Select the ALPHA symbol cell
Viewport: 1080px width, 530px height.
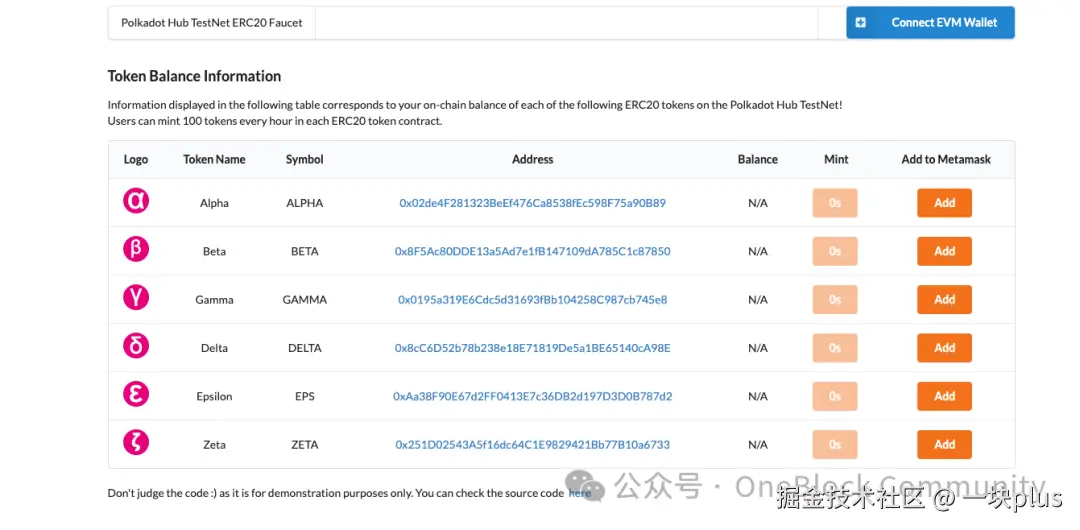pyautogui.click(x=304, y=203)
